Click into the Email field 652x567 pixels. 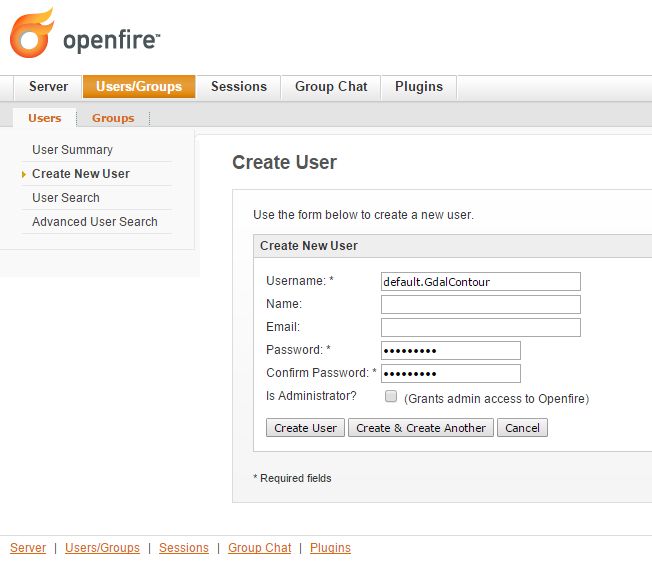pyautogui.click(x=480, y=327)
